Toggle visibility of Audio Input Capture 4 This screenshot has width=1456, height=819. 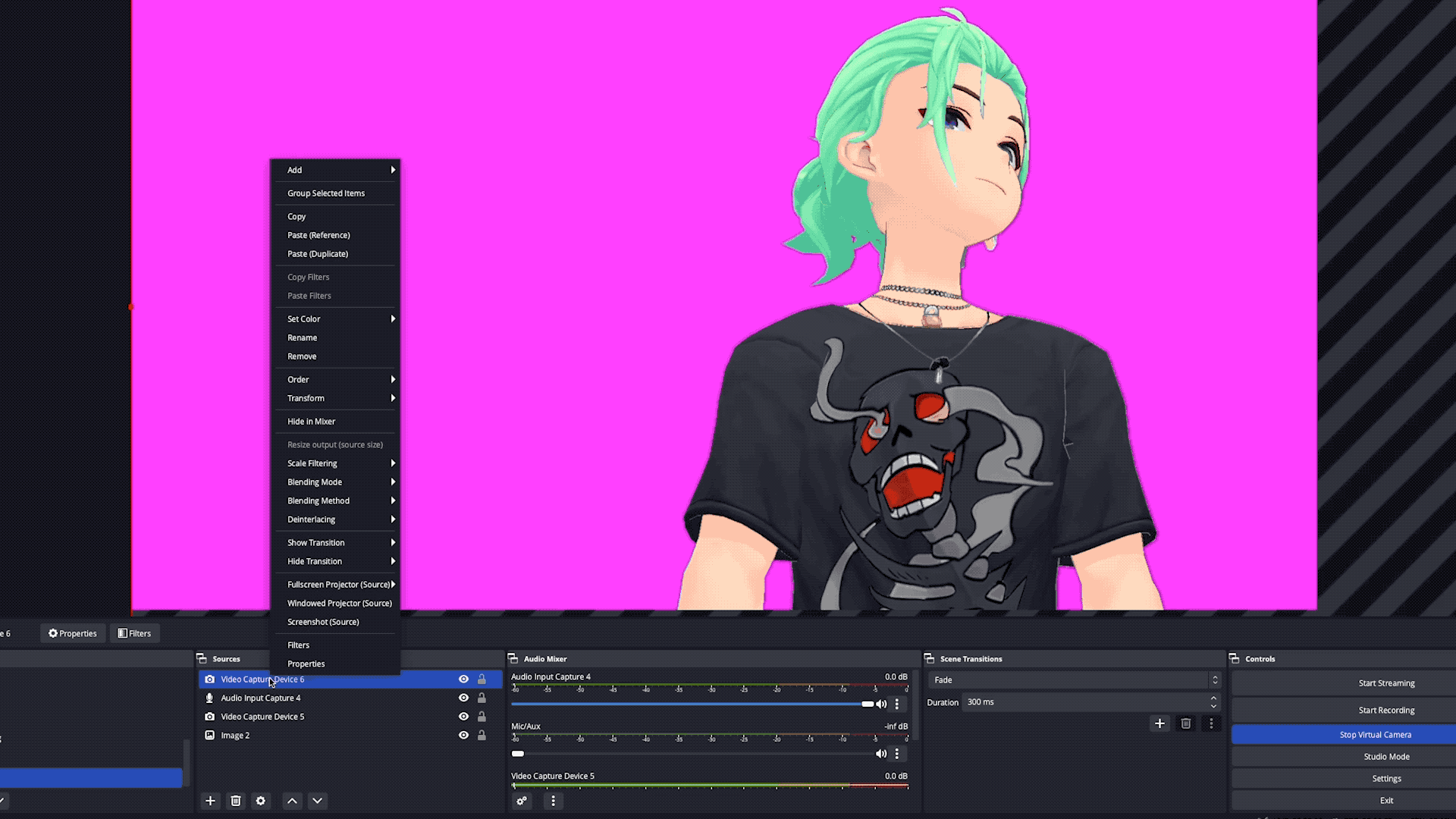(x=463, y=698)
